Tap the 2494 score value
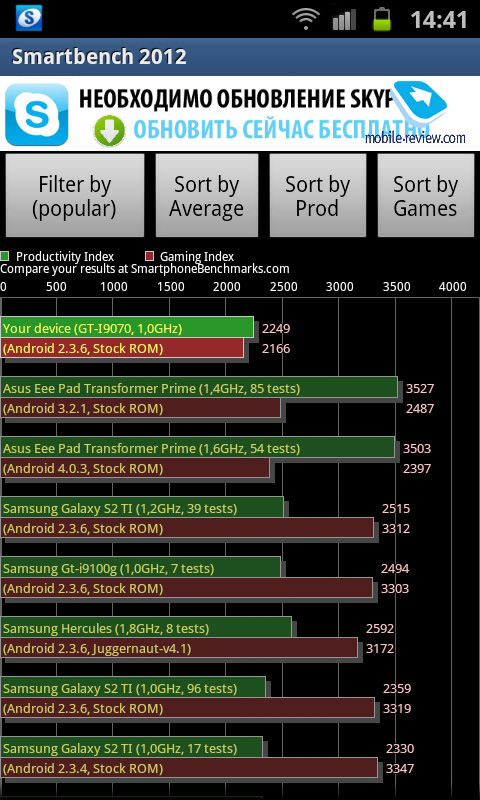Image resolution: width=480 pixels, height=800 pixels. coord(395,568)
